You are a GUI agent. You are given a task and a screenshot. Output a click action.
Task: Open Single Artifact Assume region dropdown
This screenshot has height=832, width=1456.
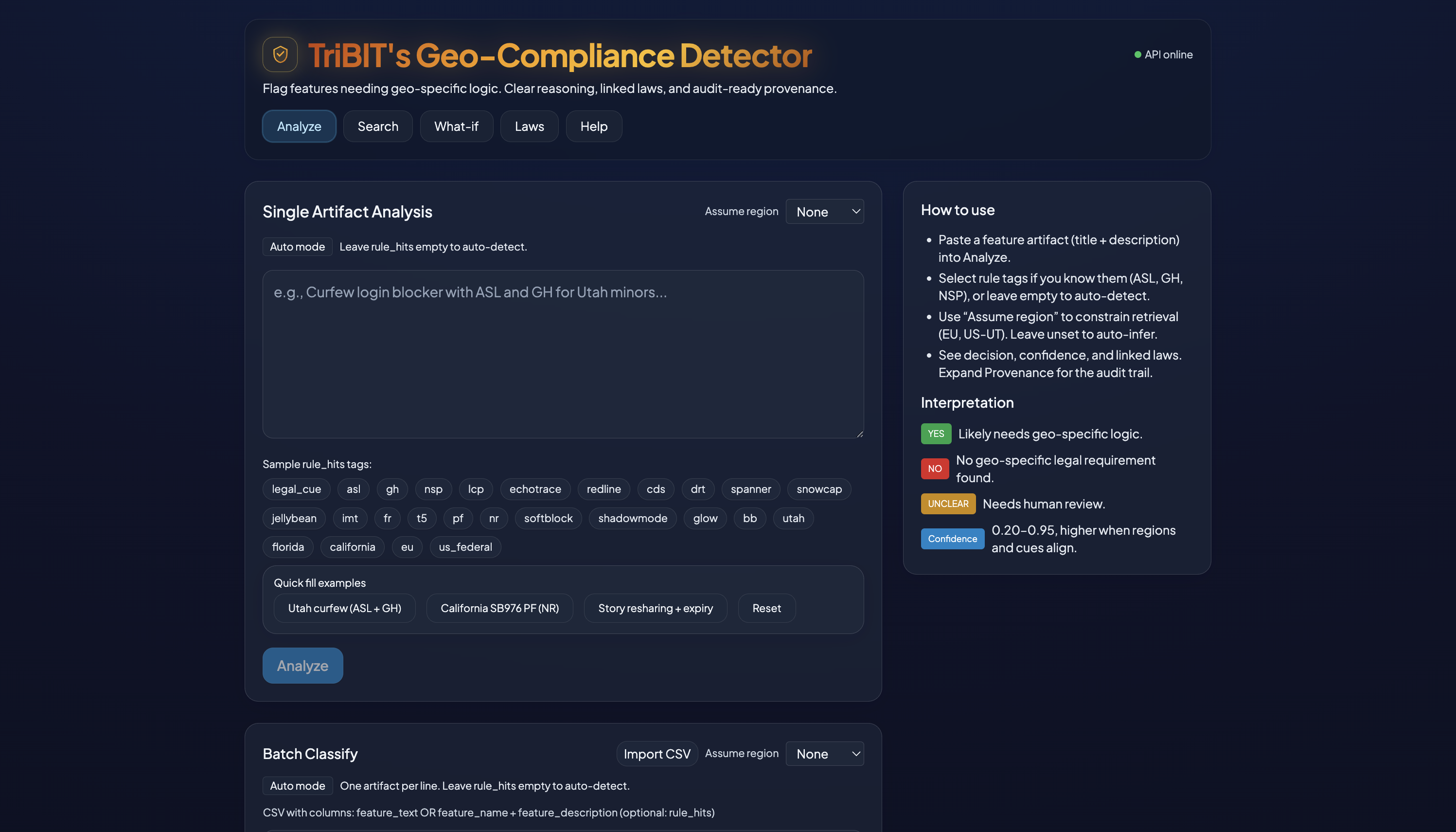pyautogui.click(x=824, y=212)
